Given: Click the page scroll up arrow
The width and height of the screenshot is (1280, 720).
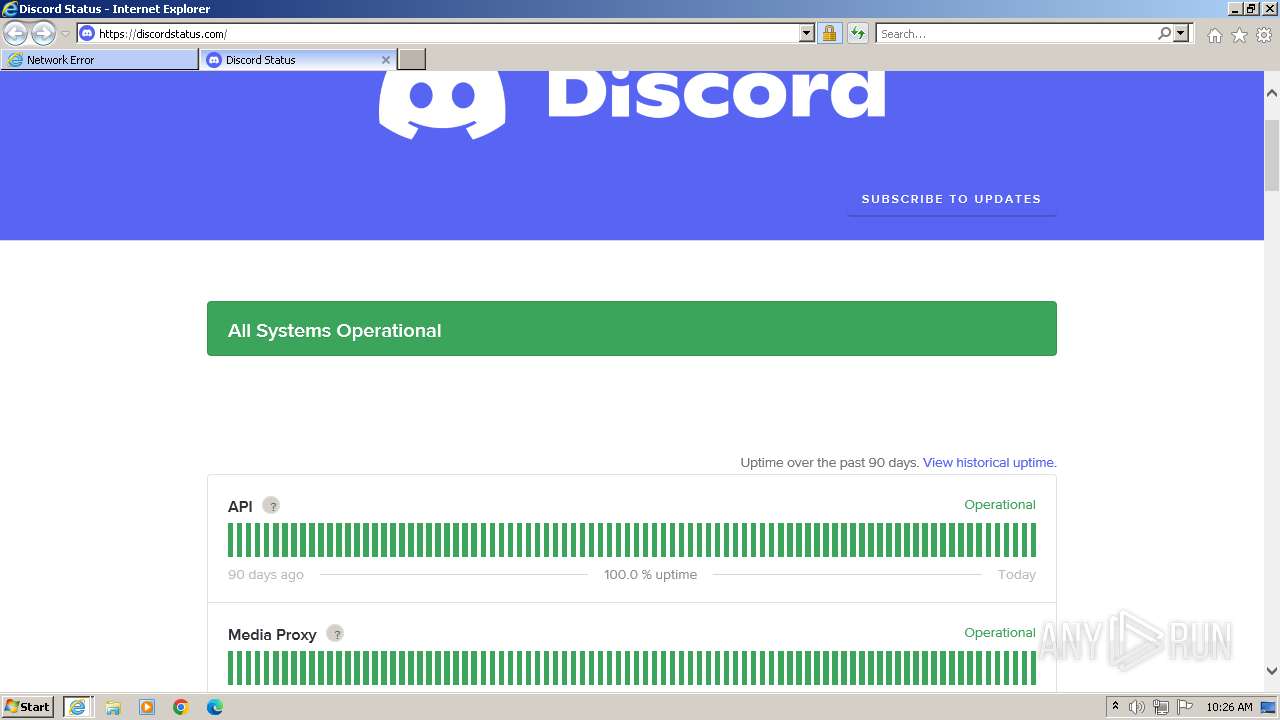Looking at the screenshot, I should 1272,92.
